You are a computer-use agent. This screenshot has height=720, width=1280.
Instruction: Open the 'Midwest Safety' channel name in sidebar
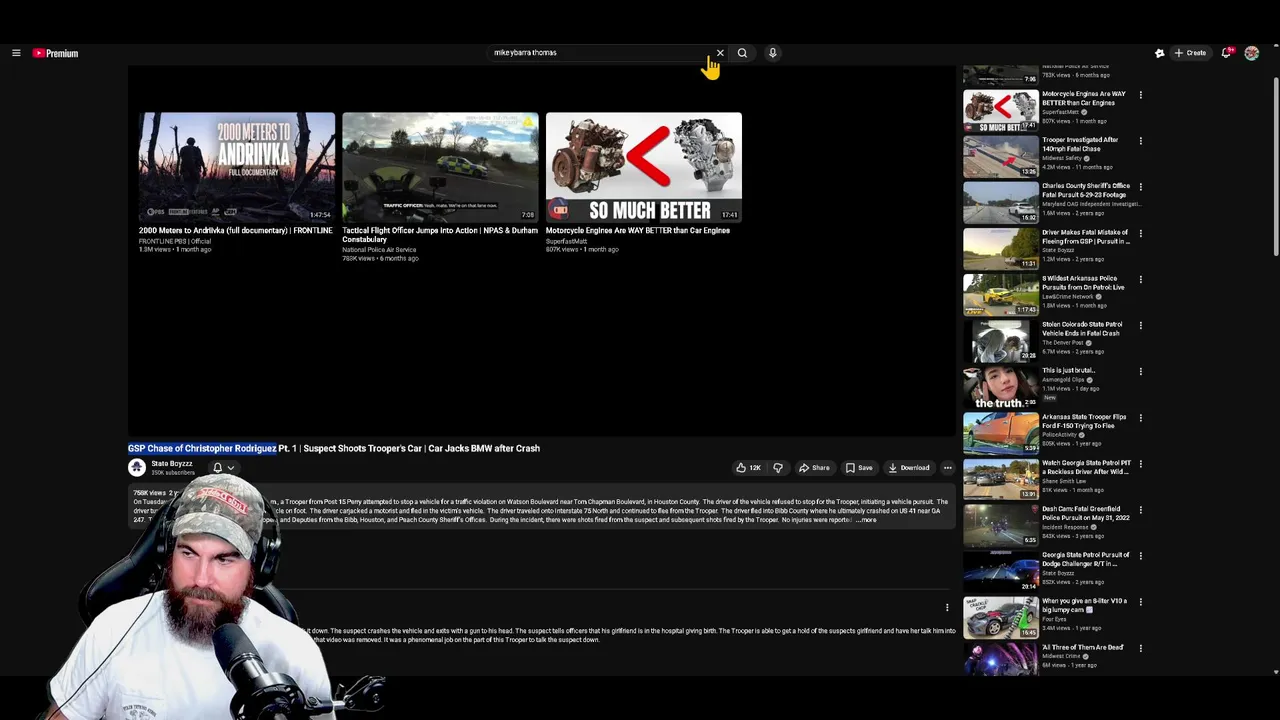tap(1062, 158)
